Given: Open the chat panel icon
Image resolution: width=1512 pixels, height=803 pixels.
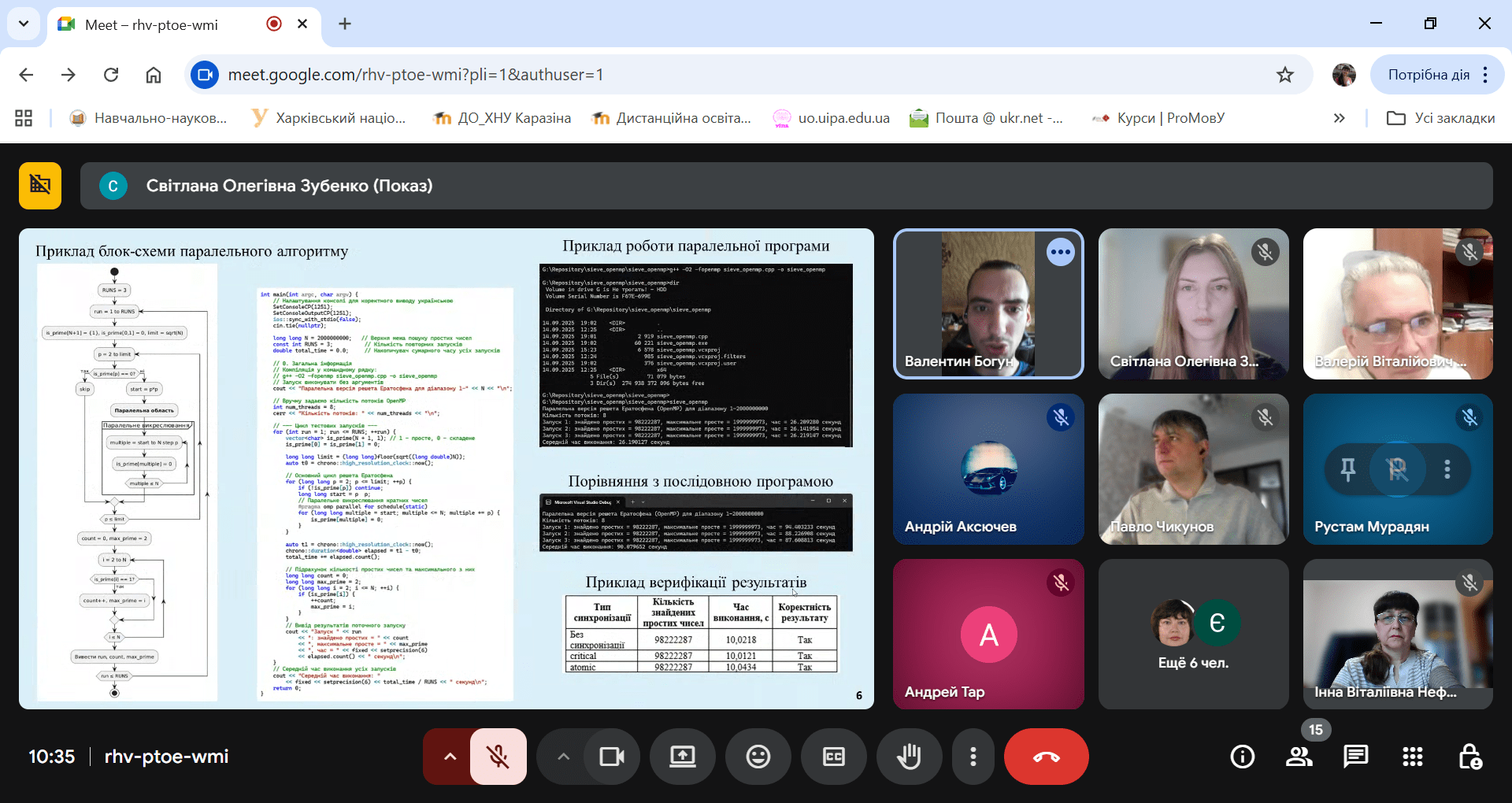Looking at the screenshot, I should point(1355,757).
